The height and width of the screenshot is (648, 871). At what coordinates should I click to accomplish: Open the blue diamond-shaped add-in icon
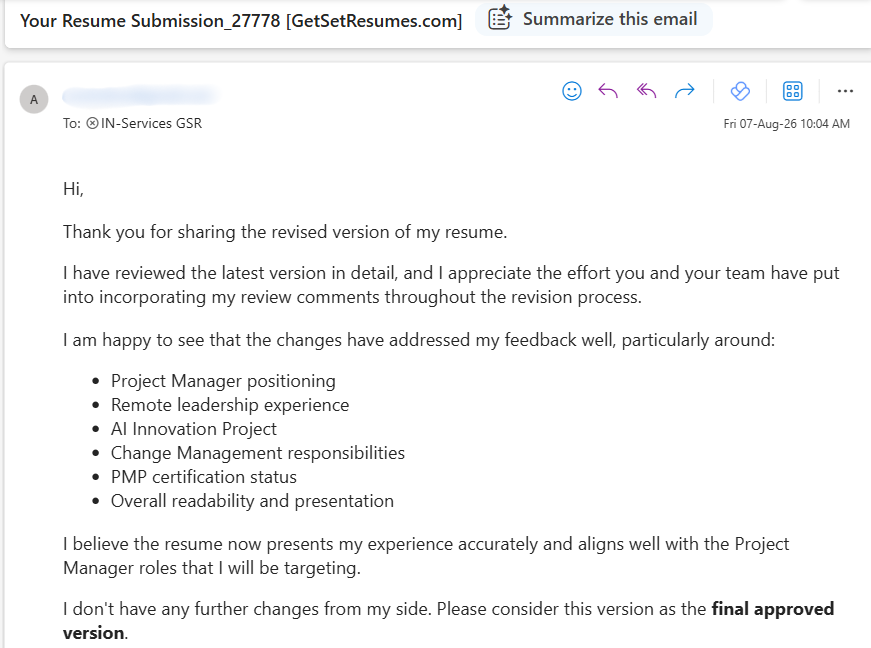point(740,91)
